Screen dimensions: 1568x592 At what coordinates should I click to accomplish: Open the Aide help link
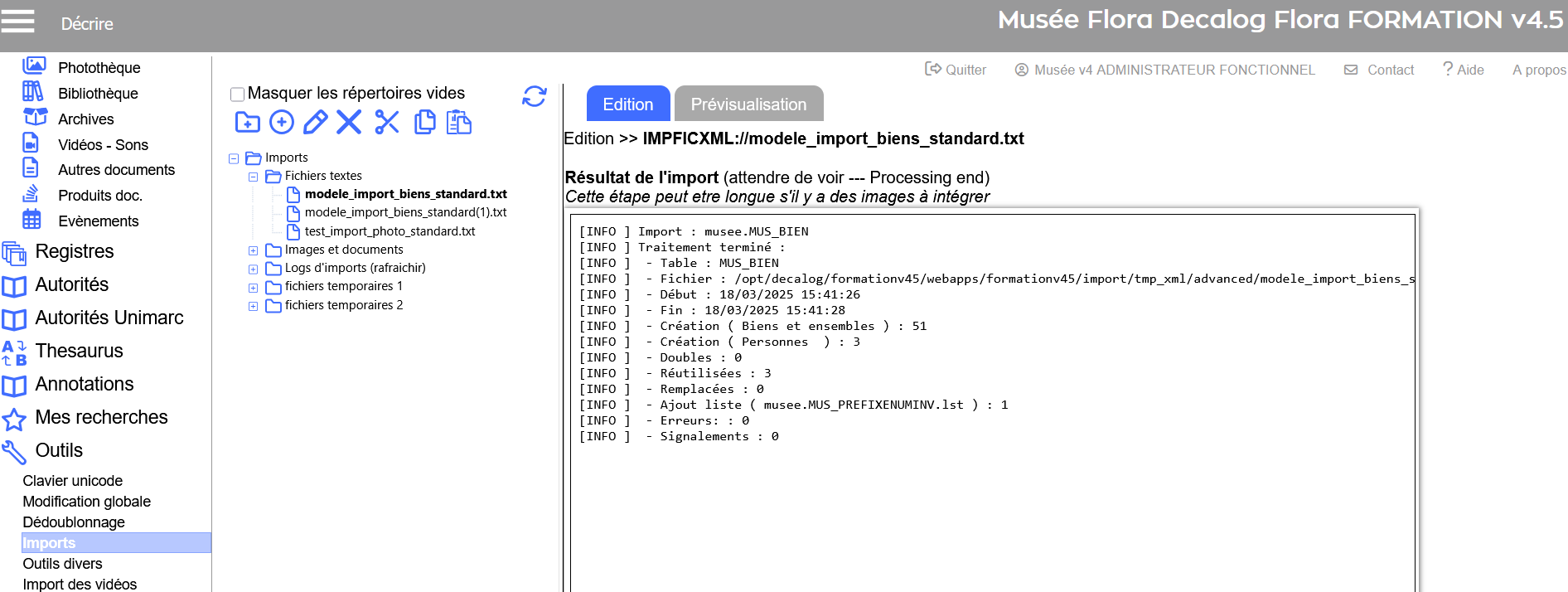point(1463,70)
